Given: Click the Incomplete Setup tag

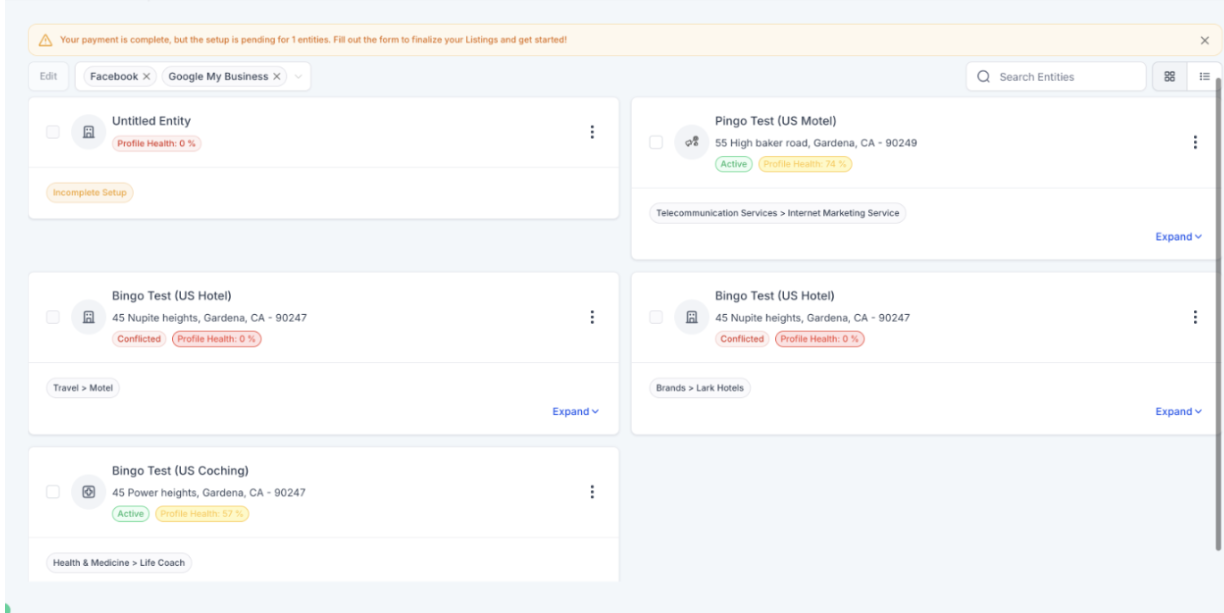Looking at the screenshot, I should (x=90, y=193).
